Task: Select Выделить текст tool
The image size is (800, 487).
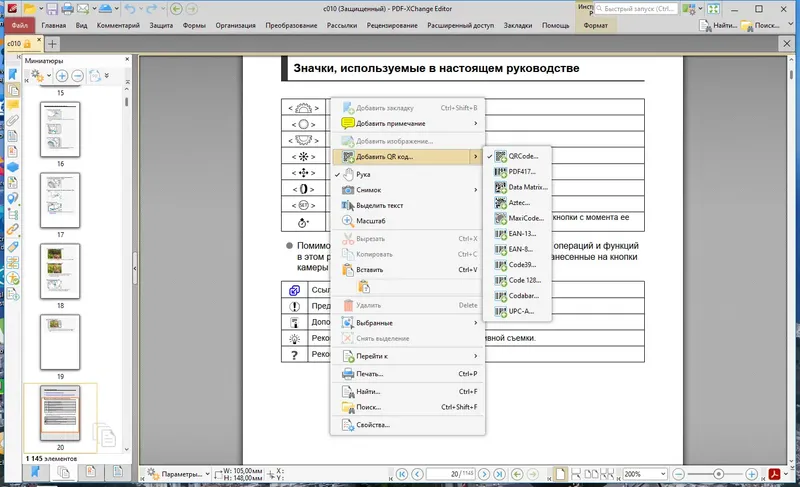Action: pyautogui.click(x=407, y=206)
